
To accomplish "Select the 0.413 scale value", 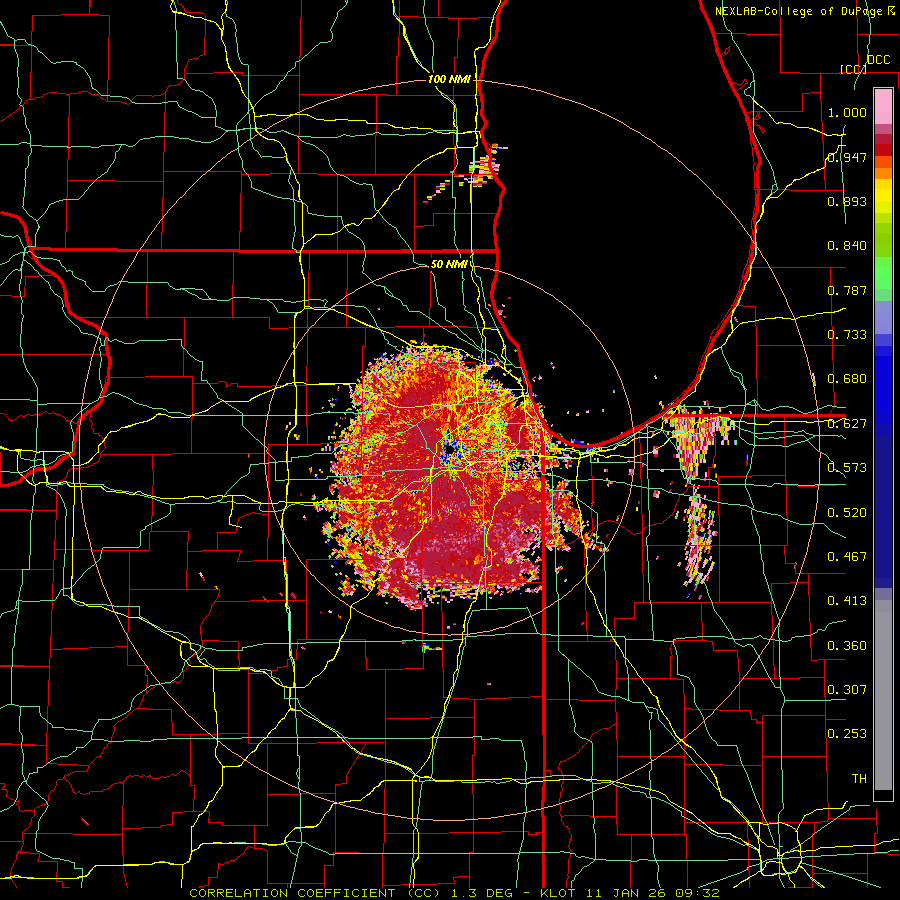I will pyautogui.click(x=847, y=601).
